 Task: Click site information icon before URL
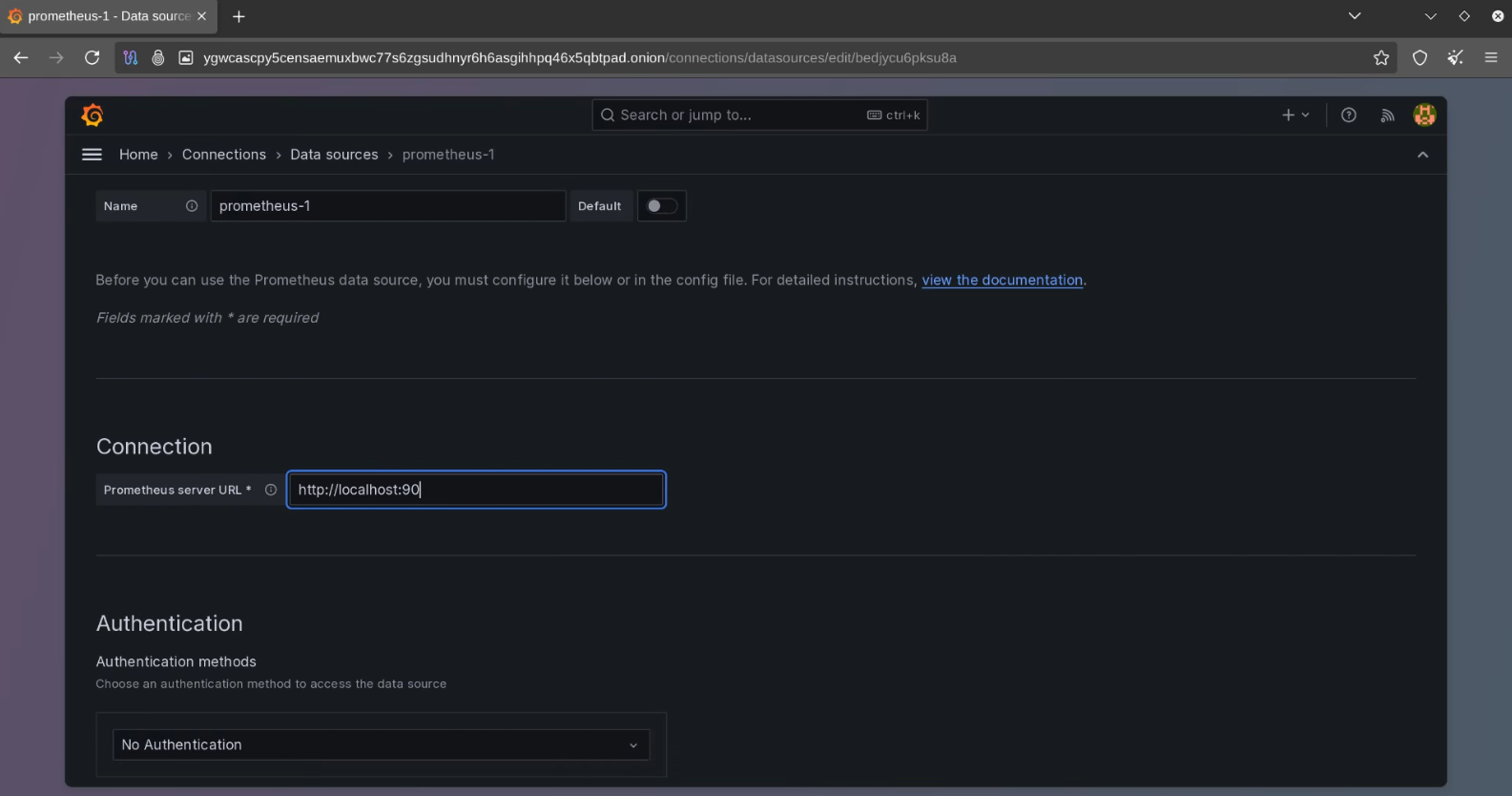[186, 58]
